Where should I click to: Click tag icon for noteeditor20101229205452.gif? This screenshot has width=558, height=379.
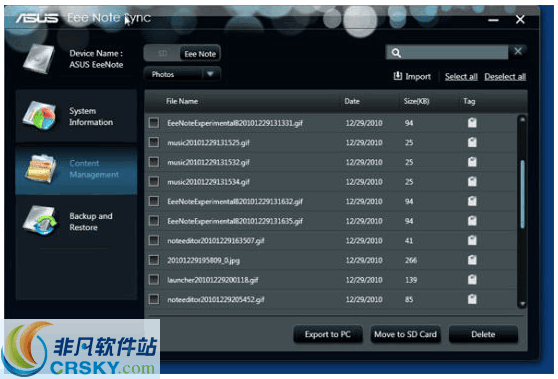click(x=472, y=299)
